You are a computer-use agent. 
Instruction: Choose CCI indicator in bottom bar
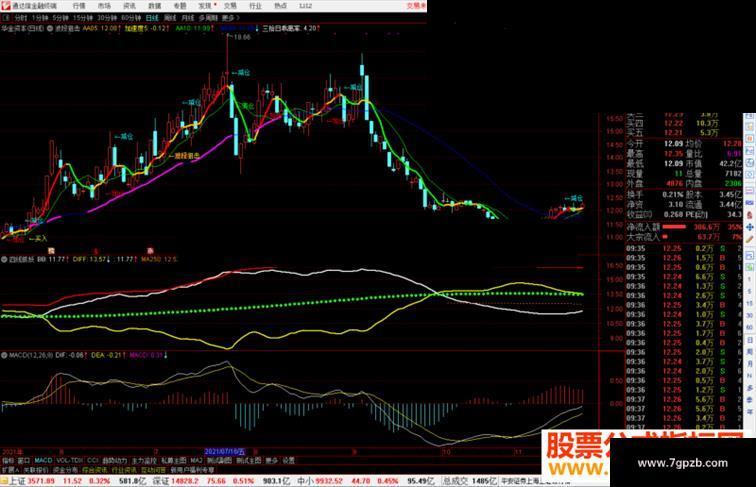point(93,461)
